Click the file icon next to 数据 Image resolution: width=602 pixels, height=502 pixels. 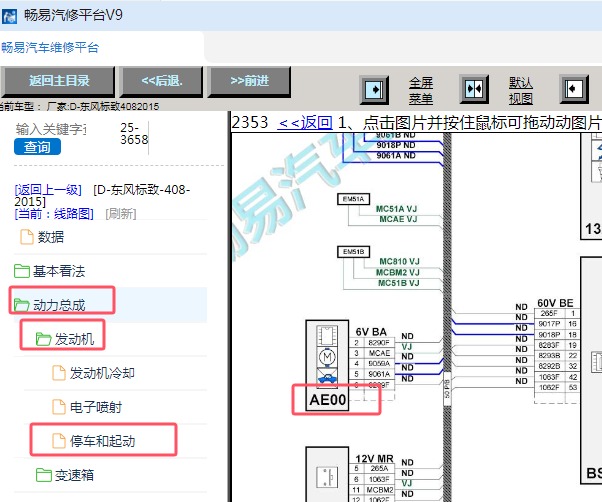point(26,237)
